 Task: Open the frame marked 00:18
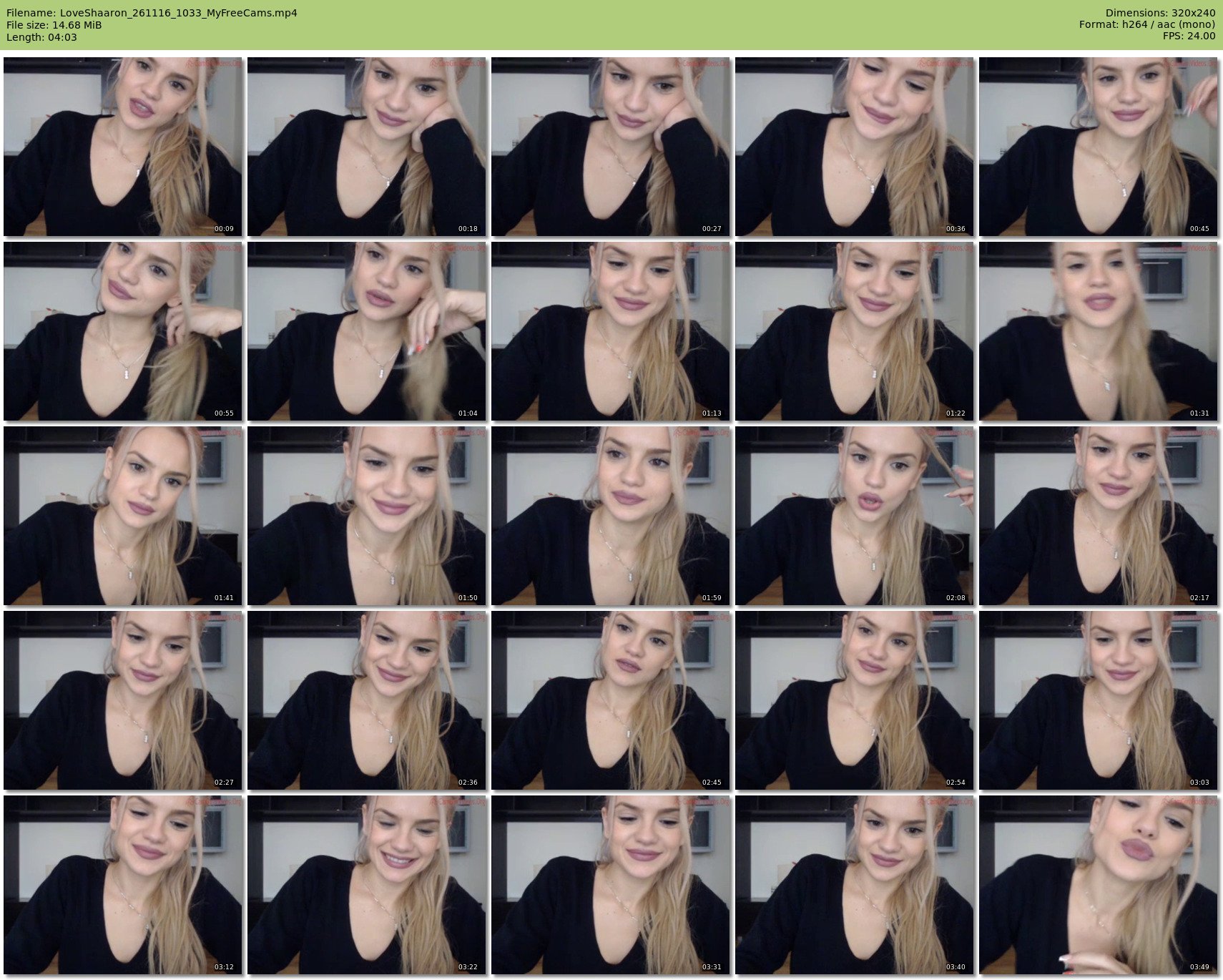(367, 147)
